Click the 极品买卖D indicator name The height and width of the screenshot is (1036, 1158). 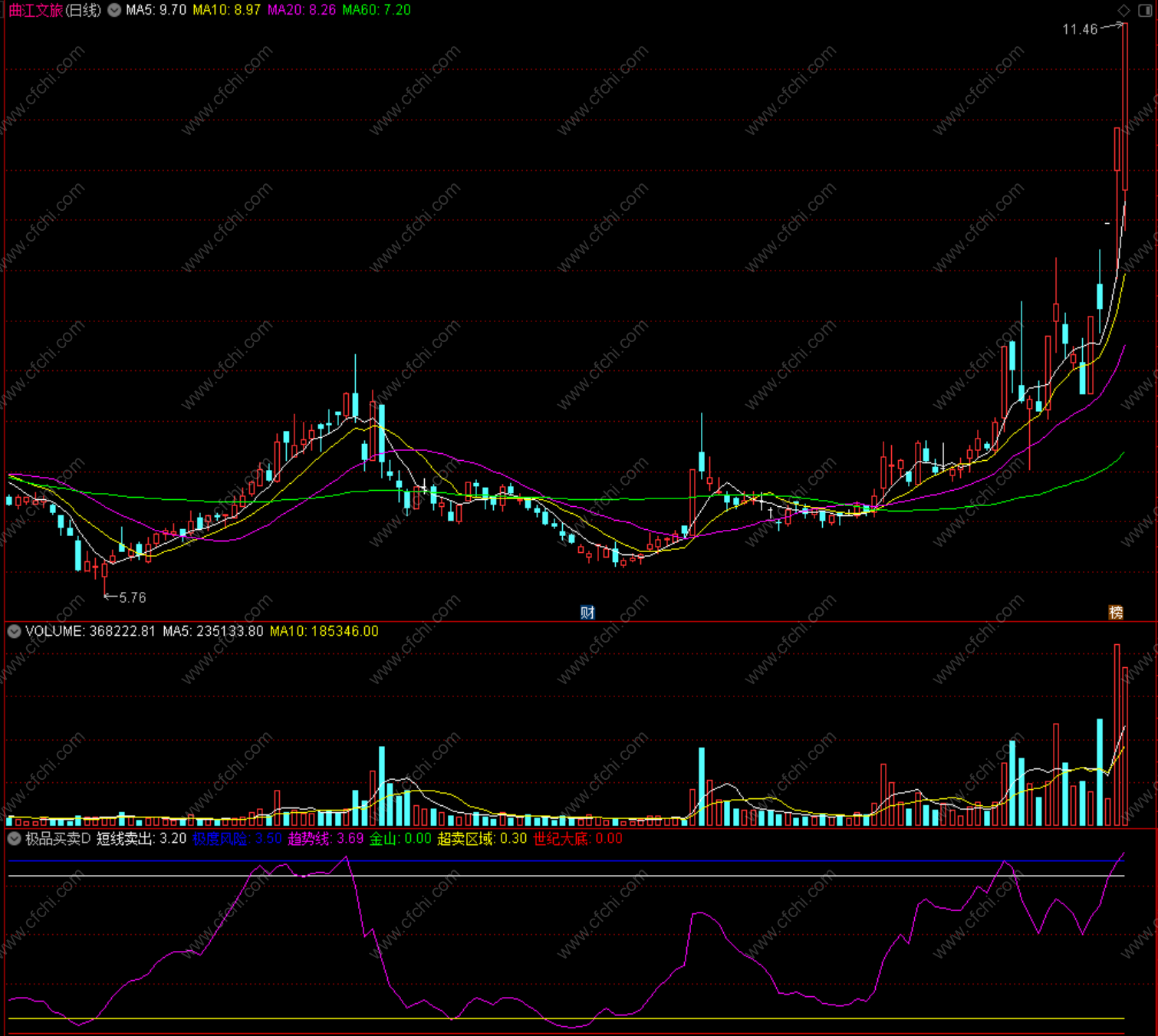click(x=58, y=839)
